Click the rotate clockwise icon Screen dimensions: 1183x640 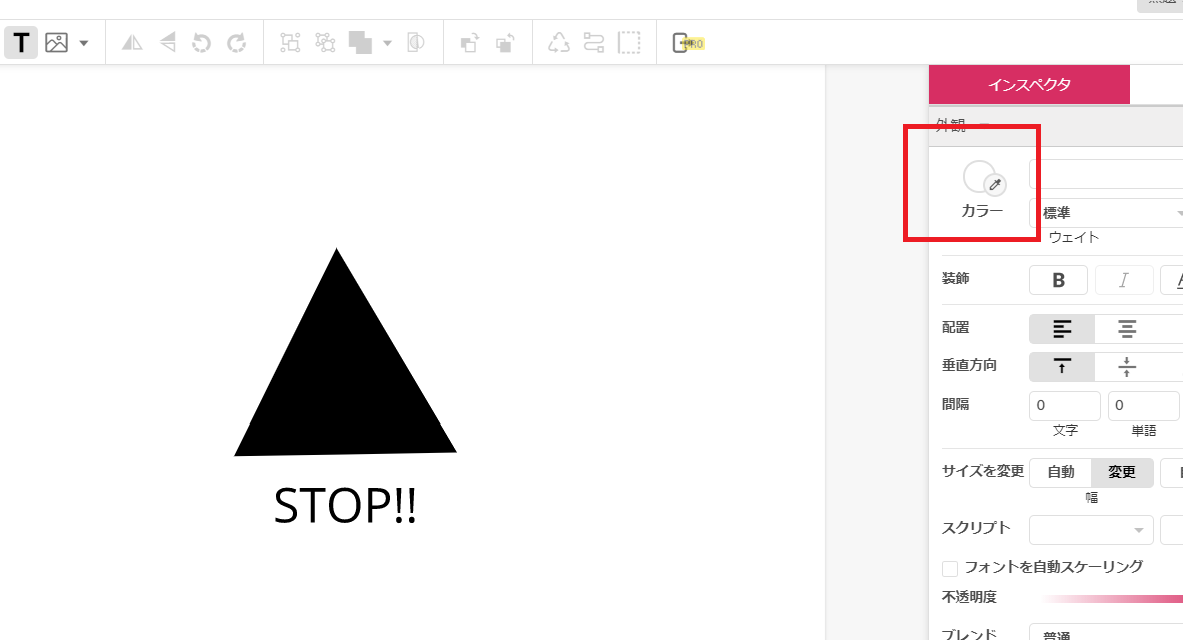[236, 42]
